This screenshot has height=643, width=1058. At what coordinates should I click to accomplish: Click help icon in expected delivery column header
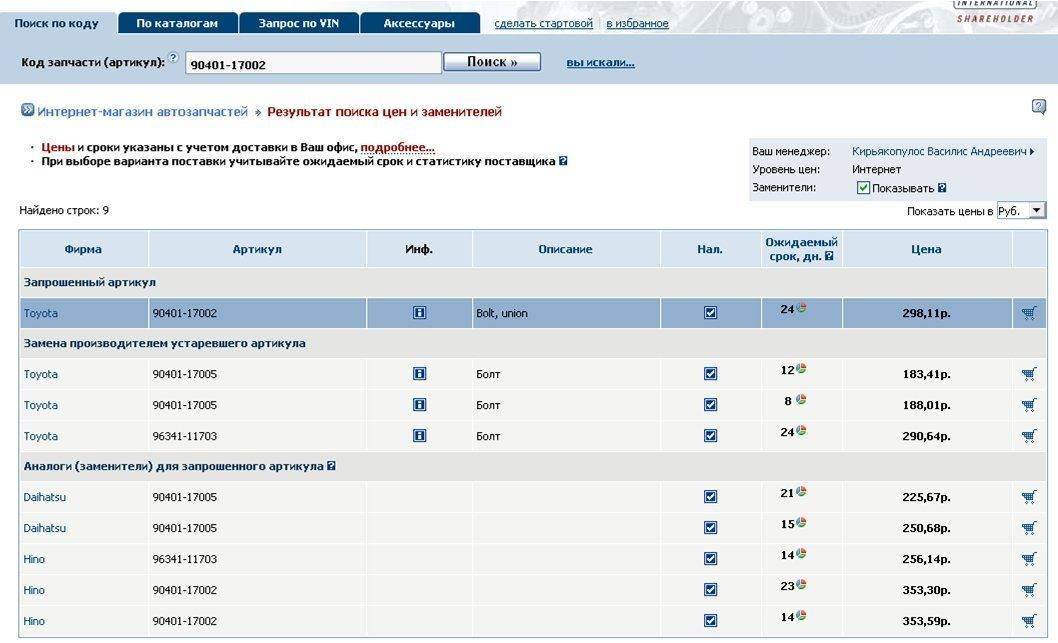(829, 257)
